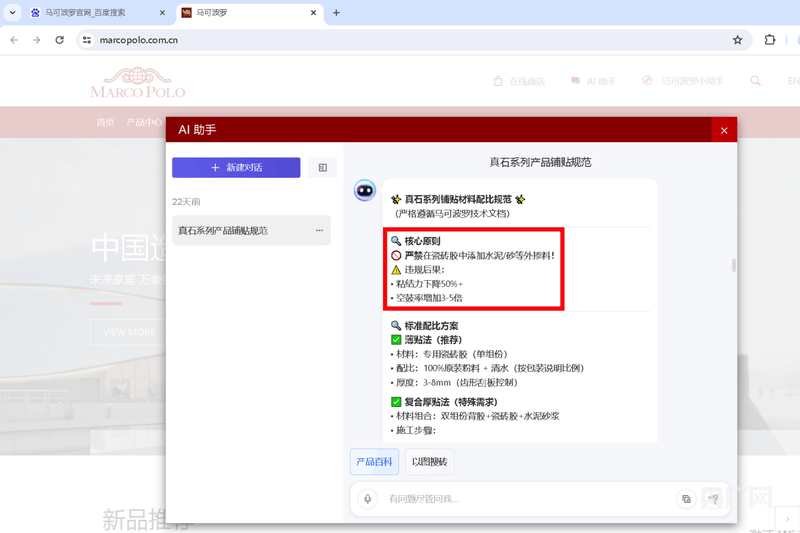Click the 有问题尽管问我 input field
This screenshot has height=533, width=800.
pyautogui.click(x=526, y=499)
